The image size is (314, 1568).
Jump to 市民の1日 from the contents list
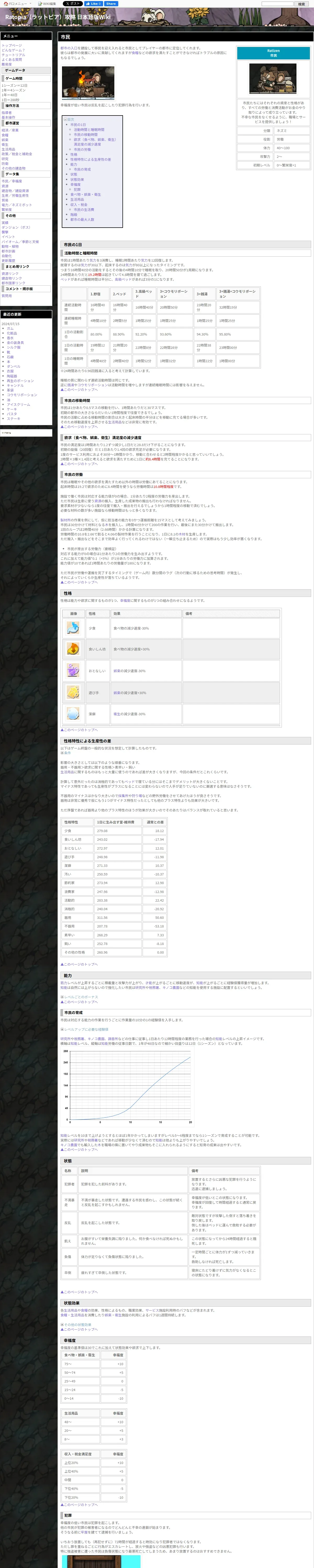tap(78, 125)
